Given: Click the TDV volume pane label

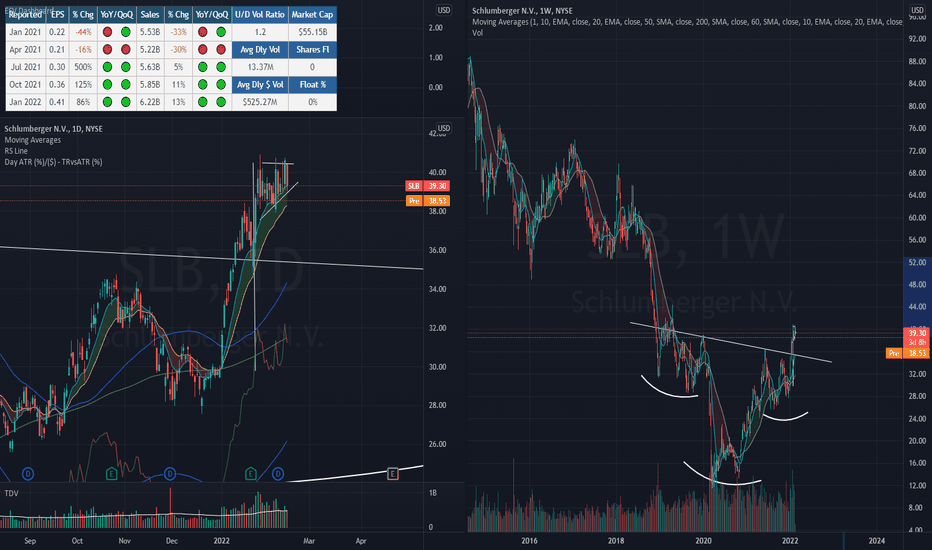Looking at the screenshot, I should click(x=11, y=493).
